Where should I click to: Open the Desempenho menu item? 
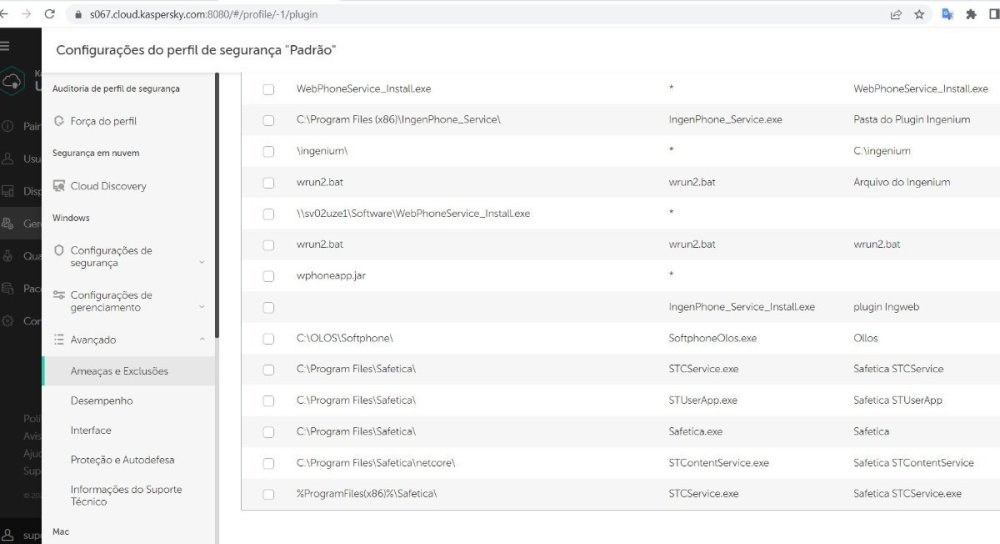[101, 401]
